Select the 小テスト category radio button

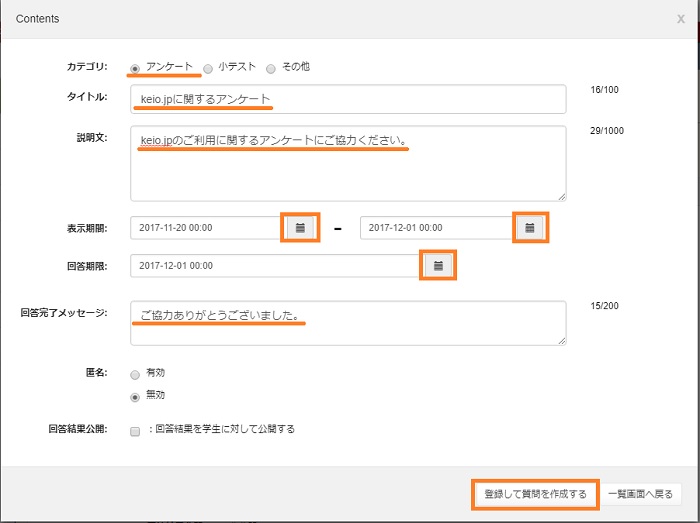click(208, 68)
